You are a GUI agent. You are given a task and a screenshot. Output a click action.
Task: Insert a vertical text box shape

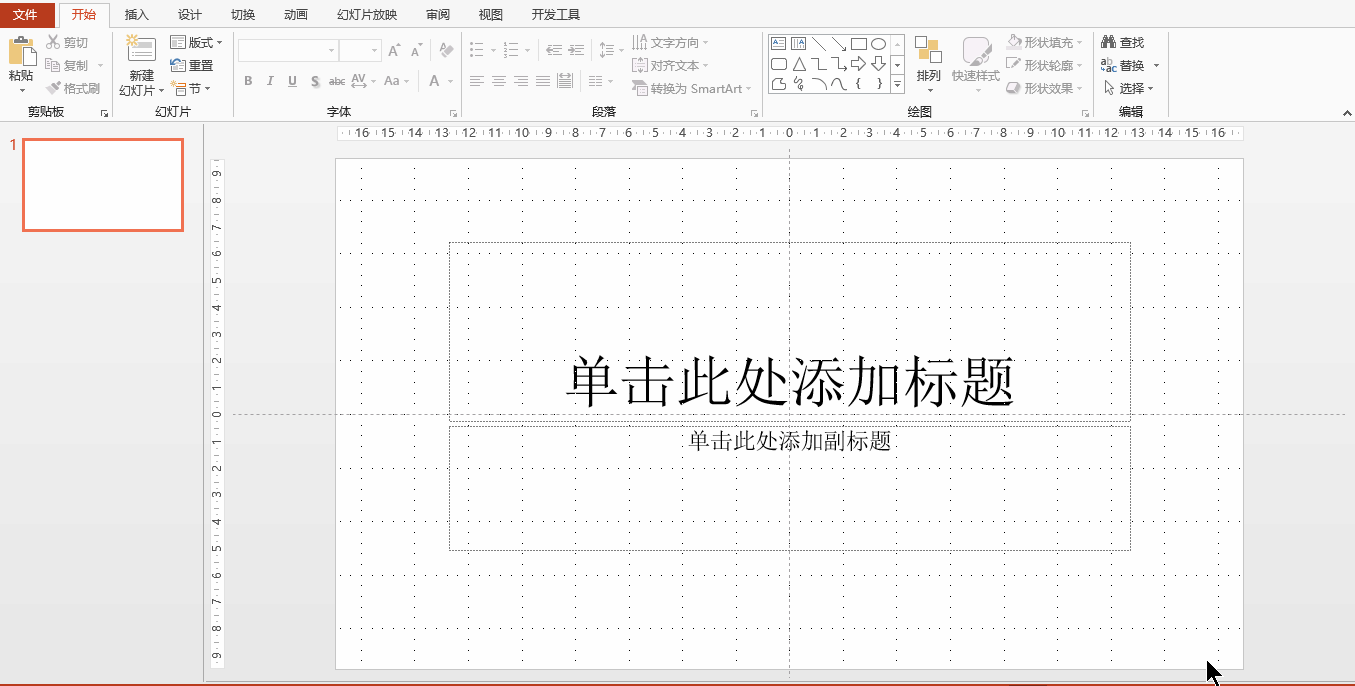point(798,44)
